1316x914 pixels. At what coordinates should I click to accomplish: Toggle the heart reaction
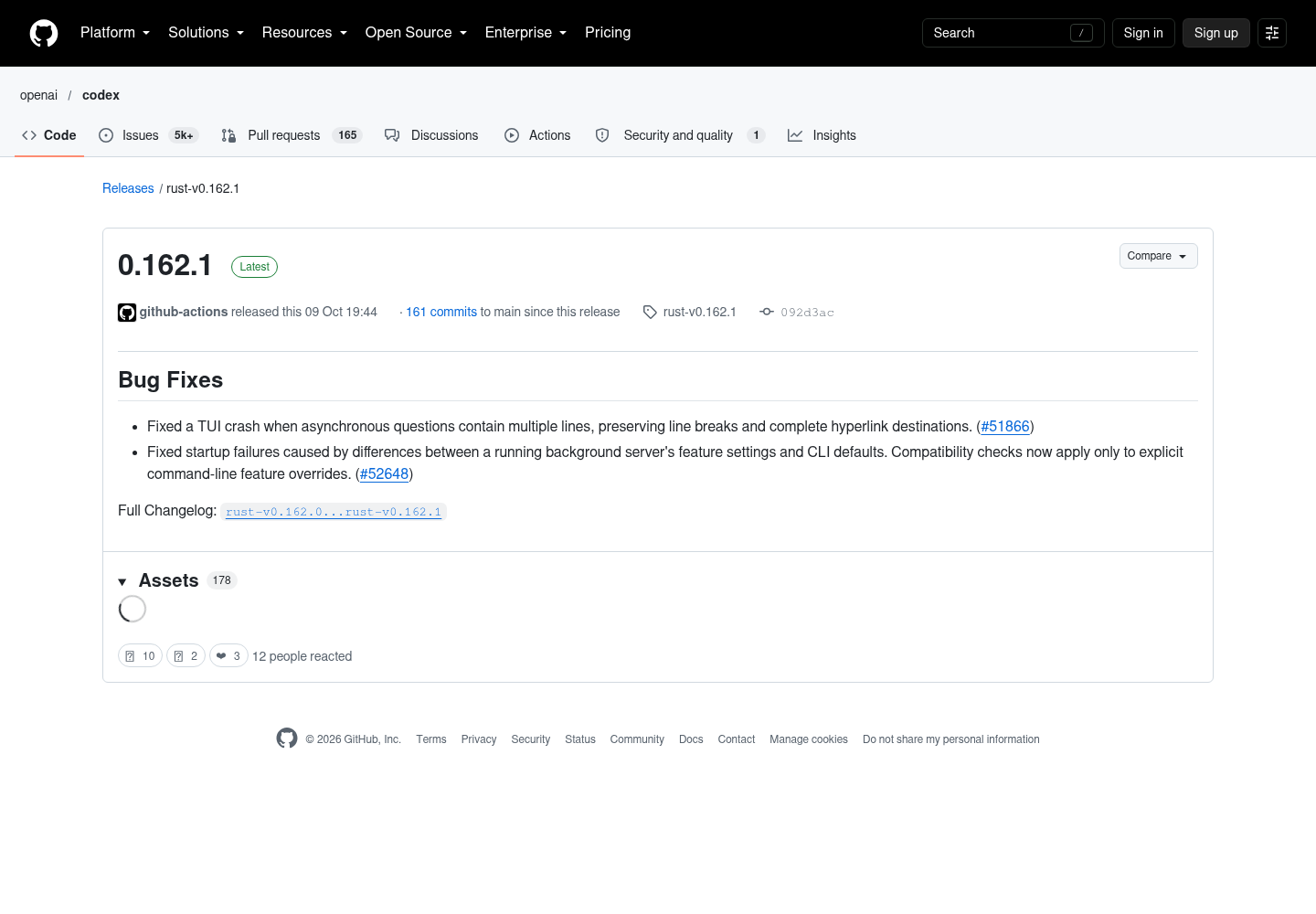[228, 656]
